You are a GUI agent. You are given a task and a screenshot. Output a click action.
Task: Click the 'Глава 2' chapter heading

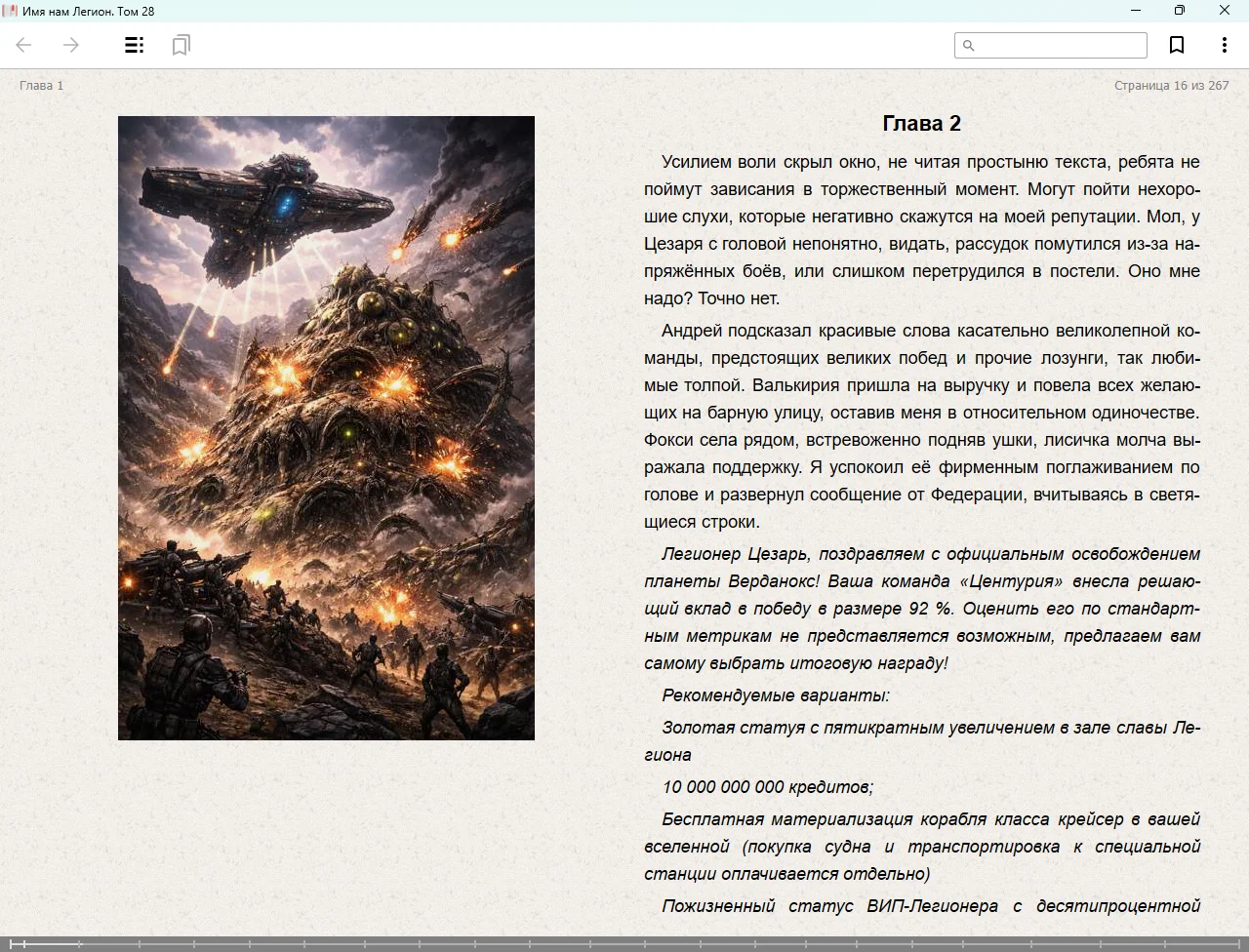[921, 124]
